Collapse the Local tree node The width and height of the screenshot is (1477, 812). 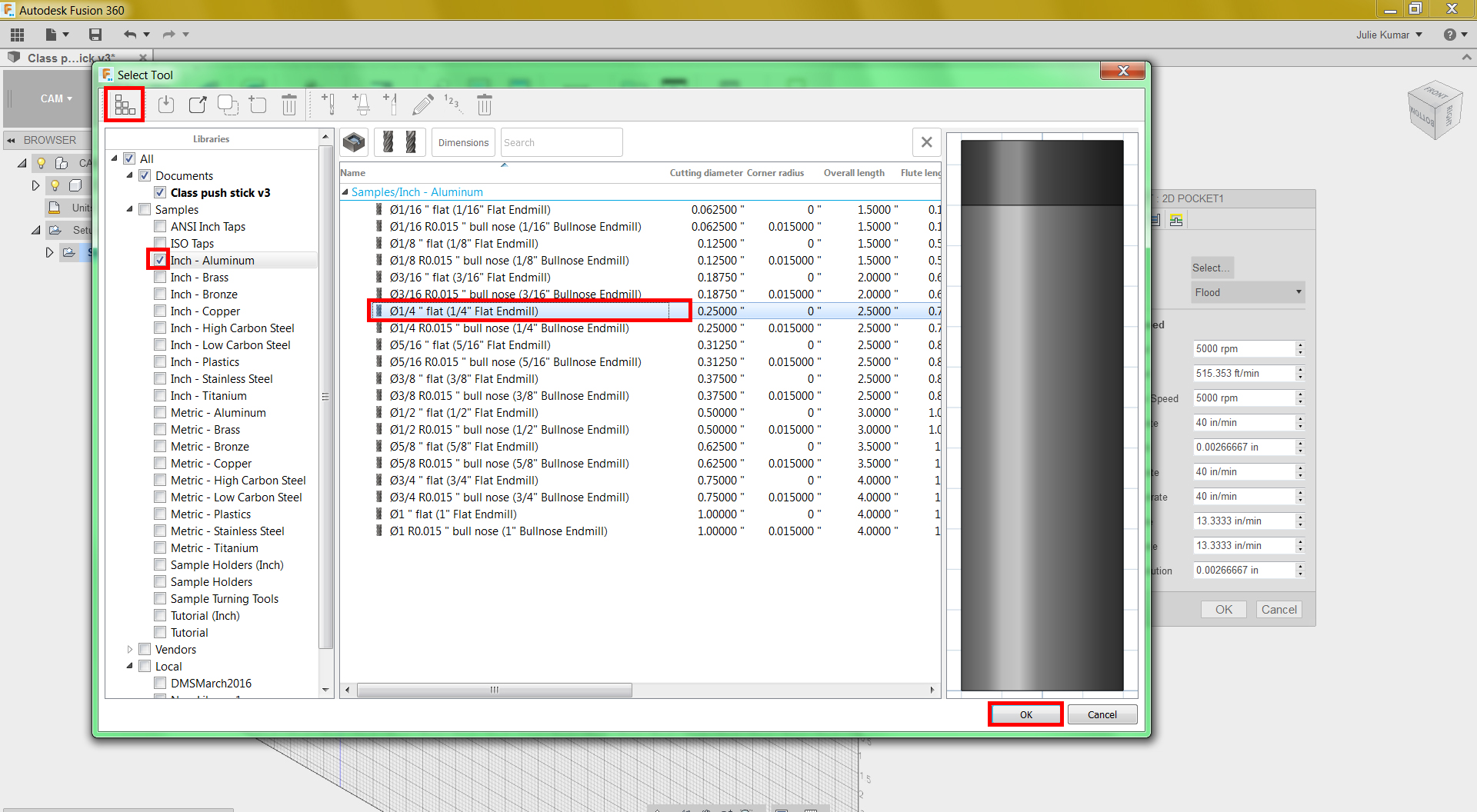click(130, 666)
